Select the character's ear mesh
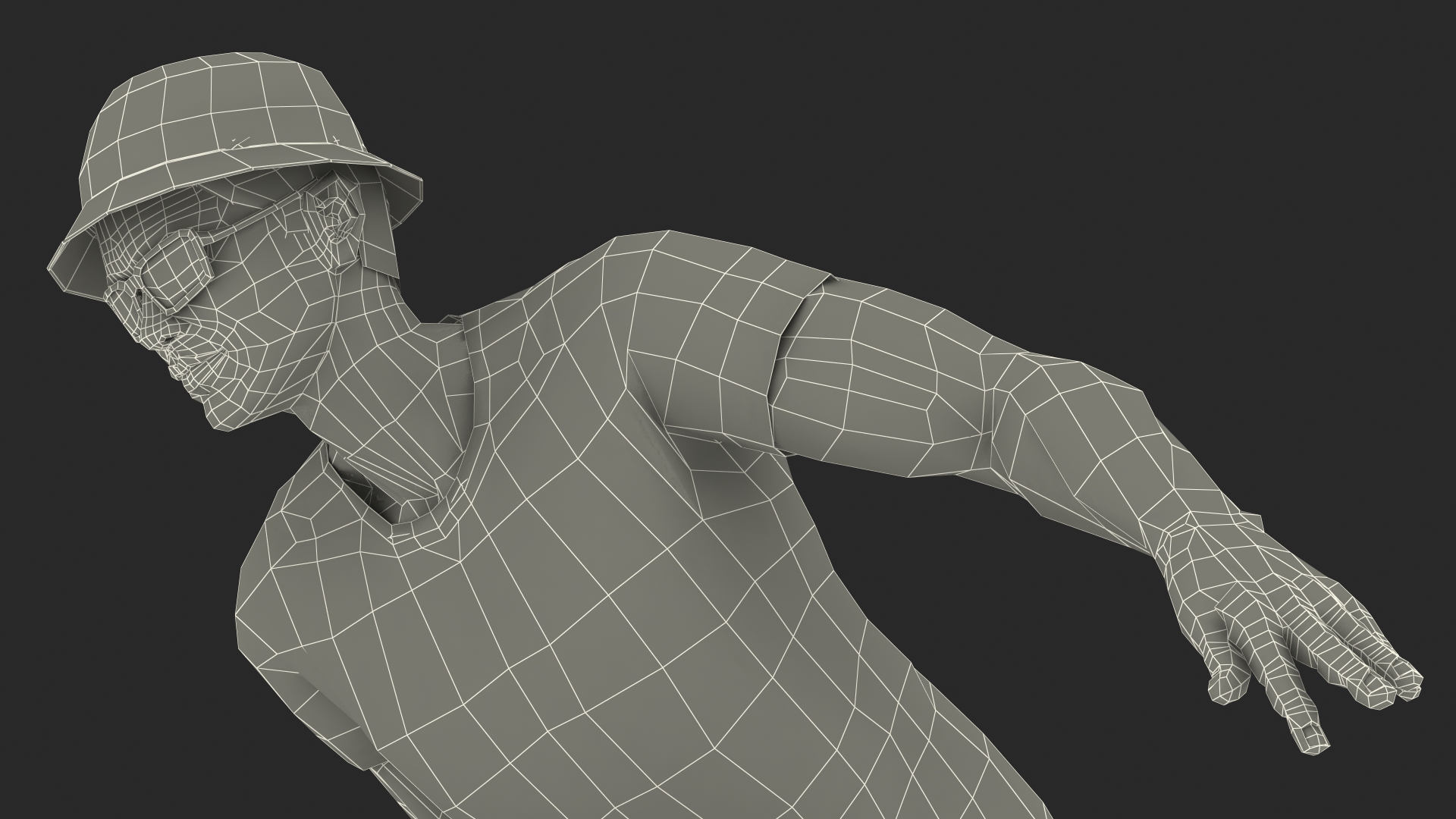The image size is (1456, 819). pyautogui.click(x=334, y=221)
